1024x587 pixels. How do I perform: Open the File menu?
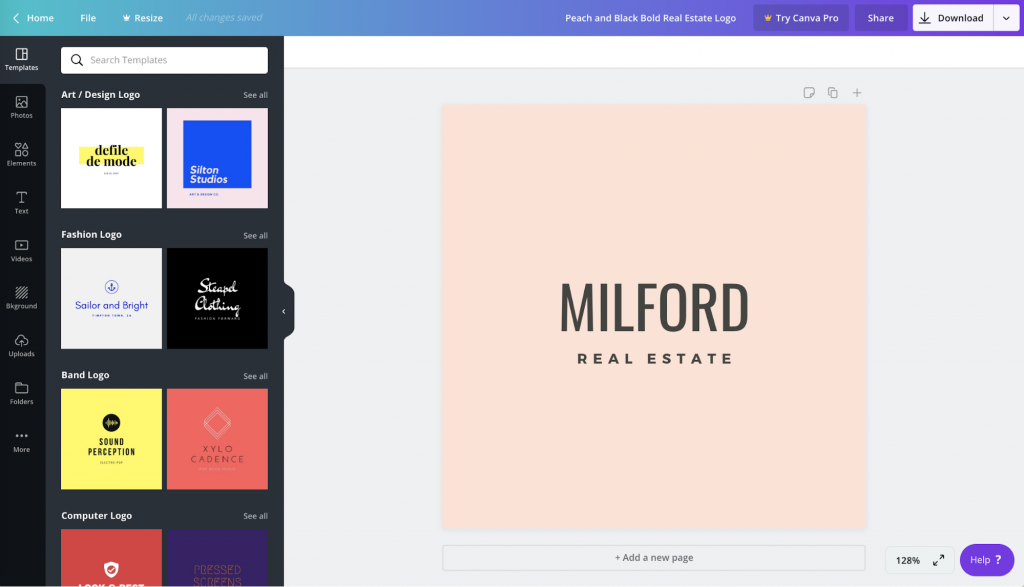coord(88,18)
